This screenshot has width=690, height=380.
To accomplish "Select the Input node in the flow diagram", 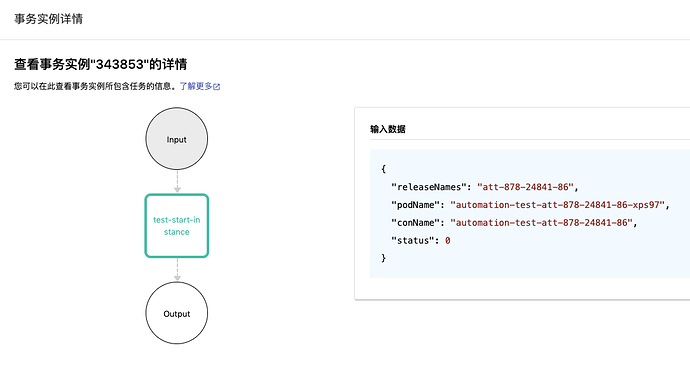I will tap(176, 139).
